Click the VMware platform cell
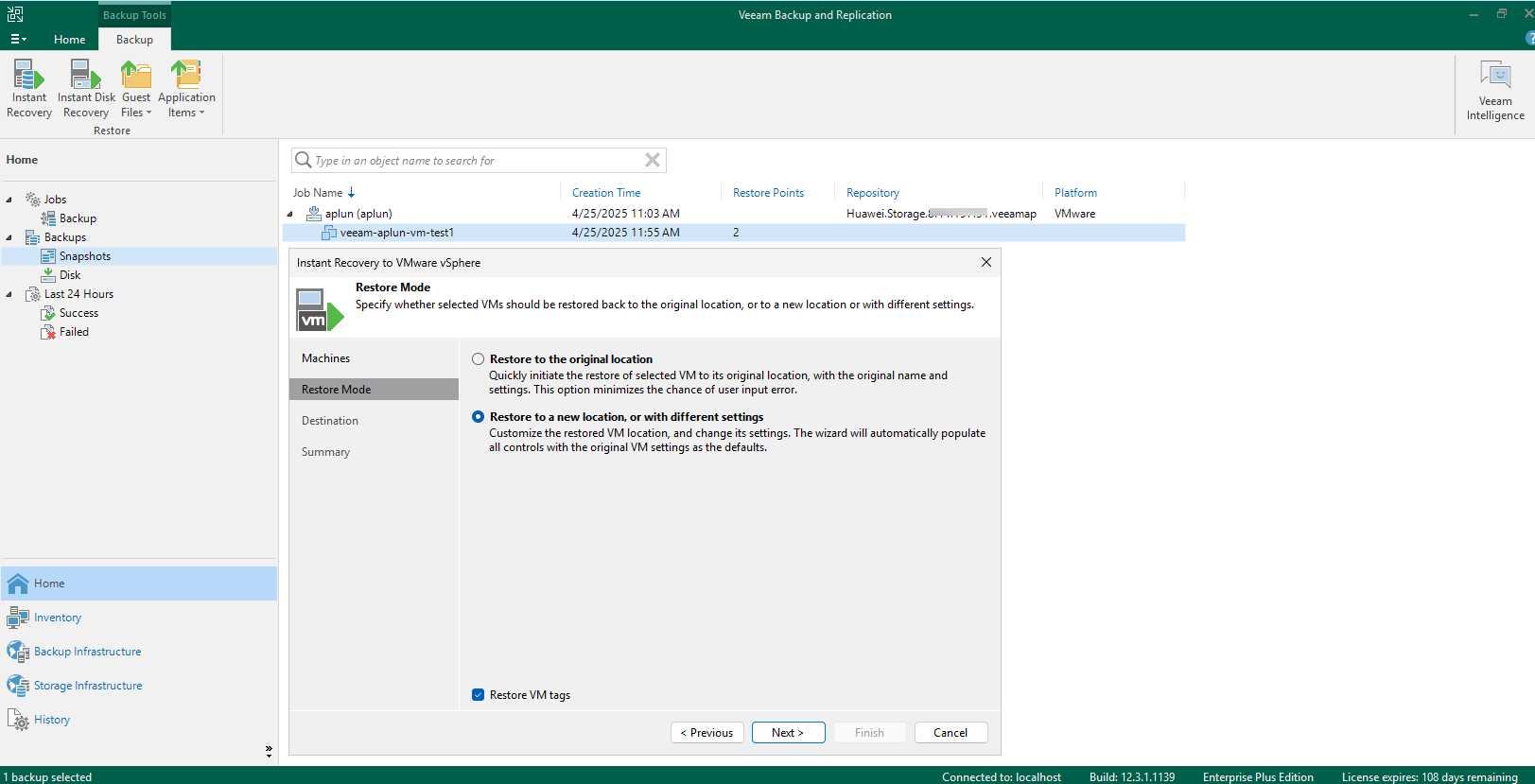 tap(1075, 214)
